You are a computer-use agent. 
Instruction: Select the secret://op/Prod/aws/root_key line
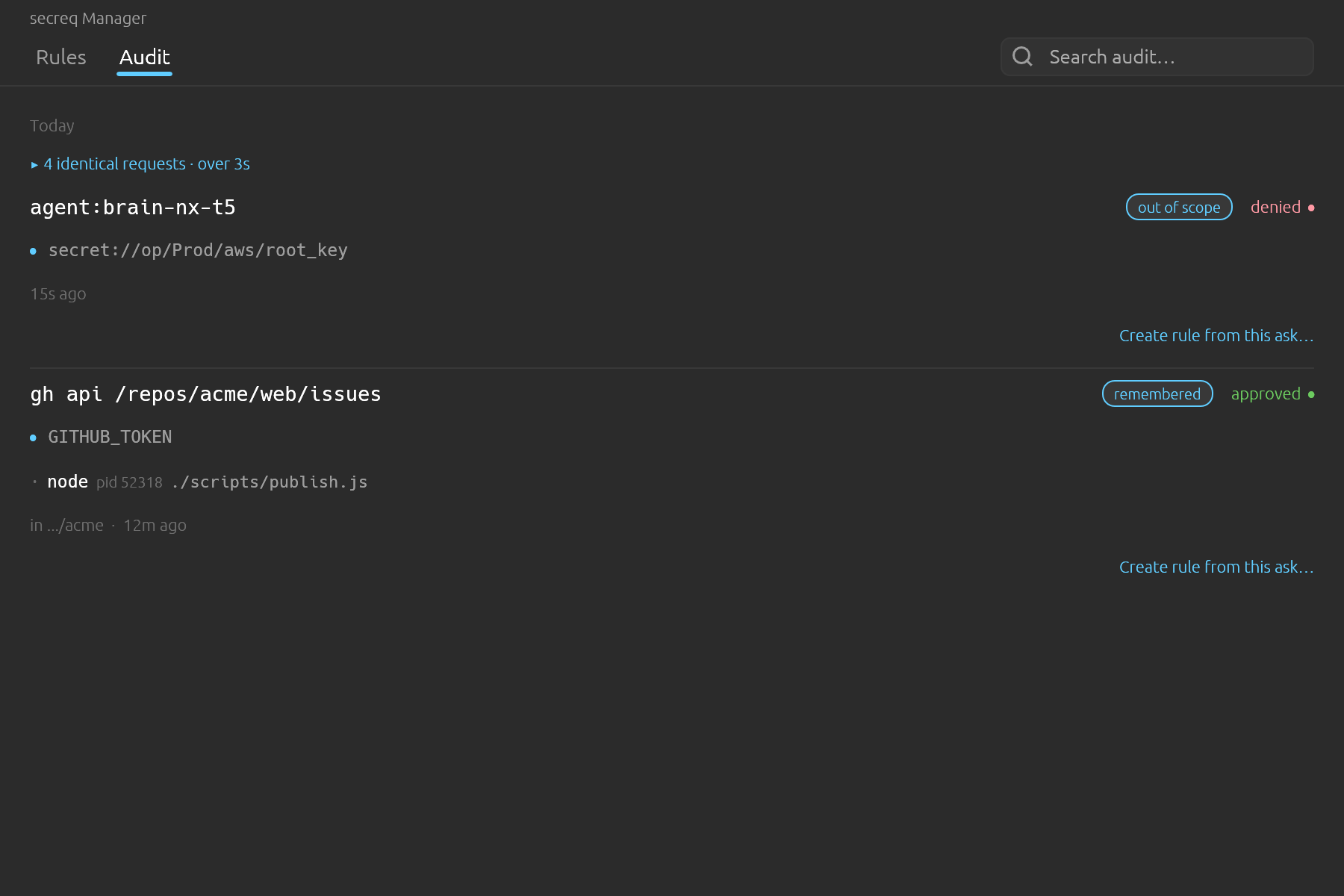pos(198,250)
